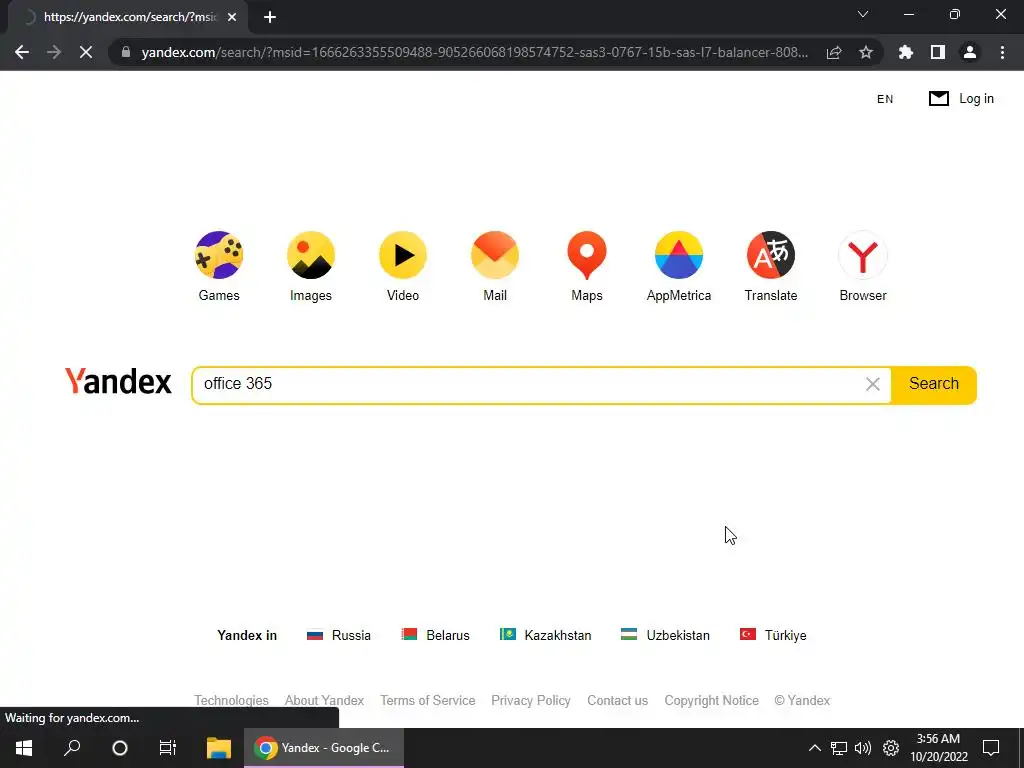The image size is (1024, 768).
Task: Open Windows Start menu
Action: (24, 748)
